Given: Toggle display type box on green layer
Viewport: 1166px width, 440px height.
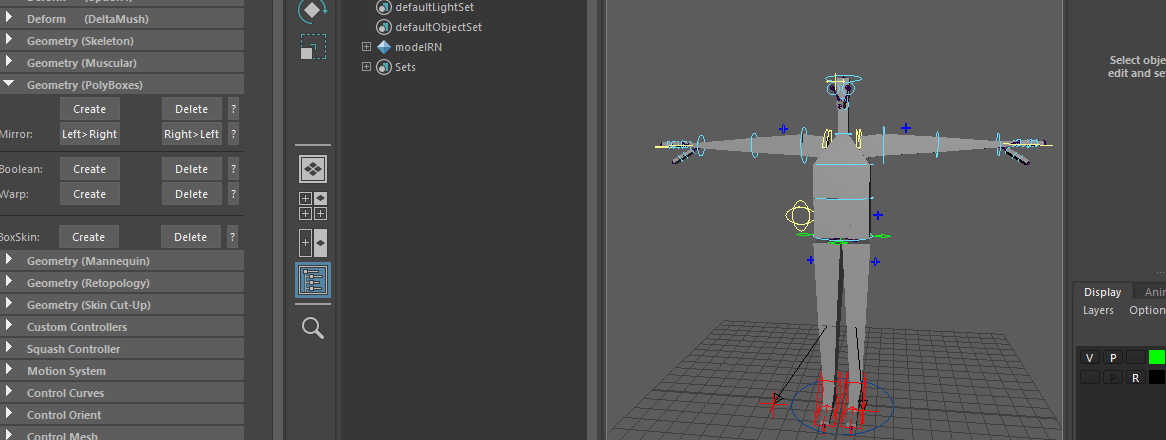Looking at the screenshot, I should 1136,358.
